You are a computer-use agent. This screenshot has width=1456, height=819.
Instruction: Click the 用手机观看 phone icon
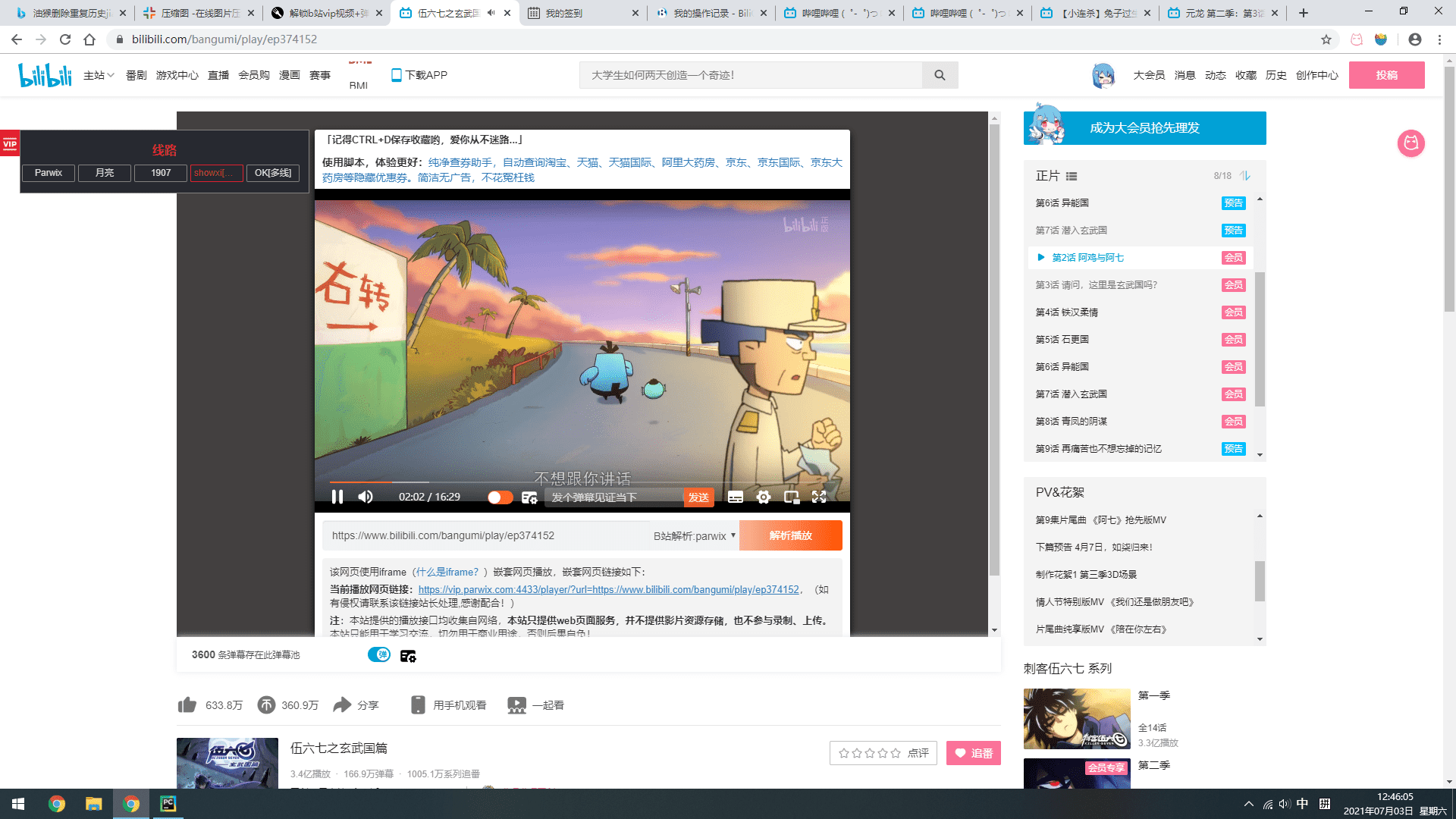[x=418, y=705]
